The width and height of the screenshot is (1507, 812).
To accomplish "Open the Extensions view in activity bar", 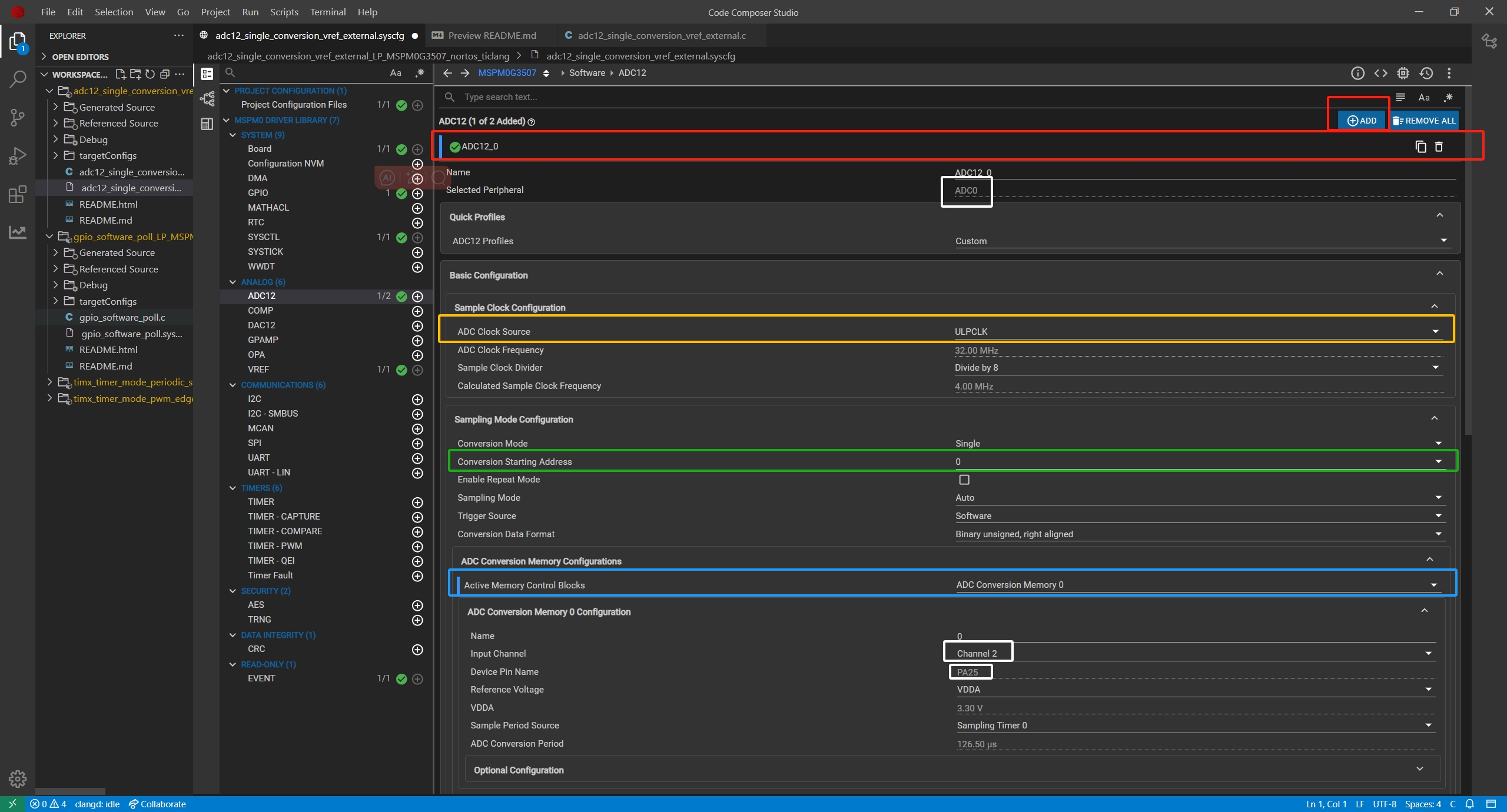I will (18, 194).
